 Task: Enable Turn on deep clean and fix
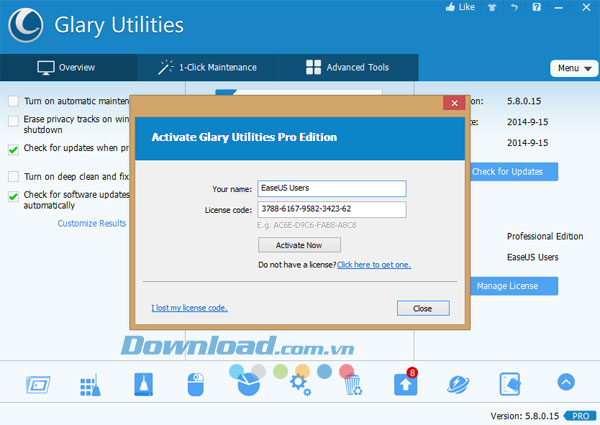[x=13, y=176]
